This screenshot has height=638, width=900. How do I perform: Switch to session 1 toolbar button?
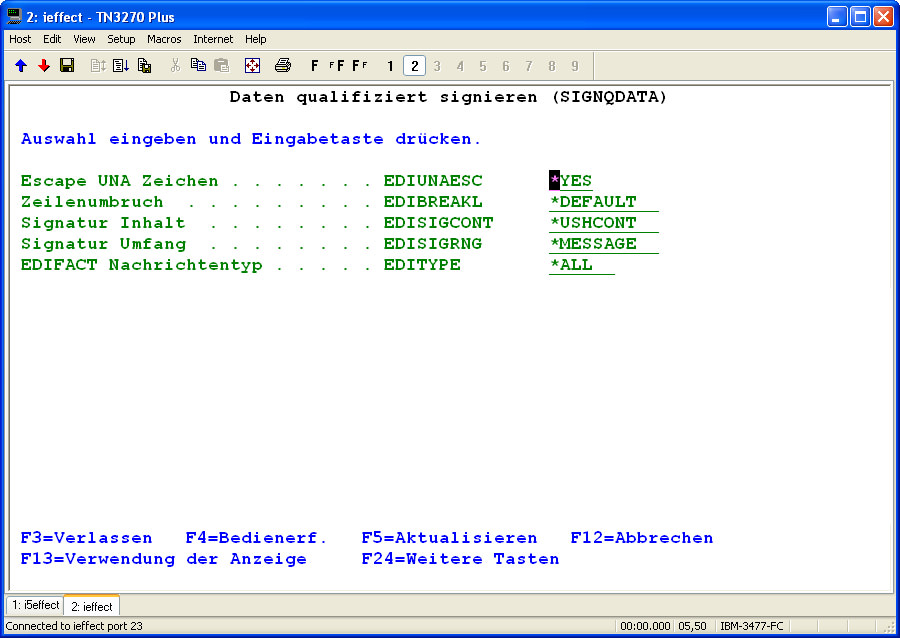[x=390, y=66]
